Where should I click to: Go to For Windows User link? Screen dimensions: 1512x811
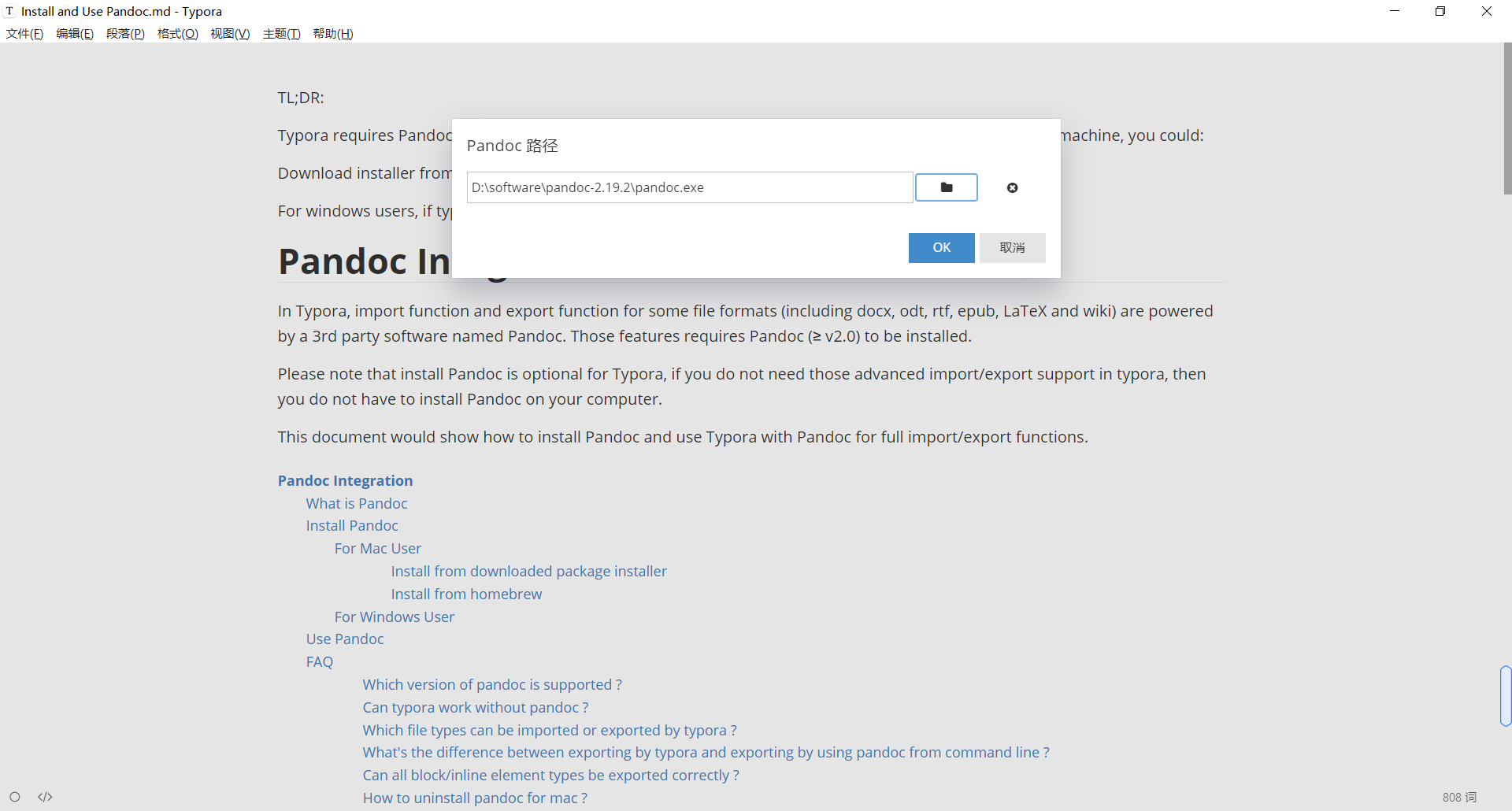point(395,617)
